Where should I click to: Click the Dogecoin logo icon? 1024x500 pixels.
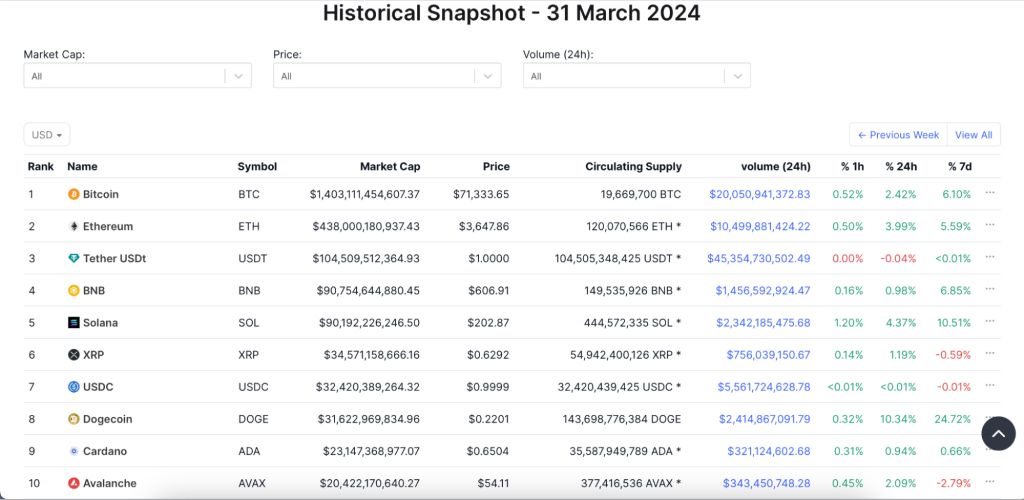coord(73,419)
